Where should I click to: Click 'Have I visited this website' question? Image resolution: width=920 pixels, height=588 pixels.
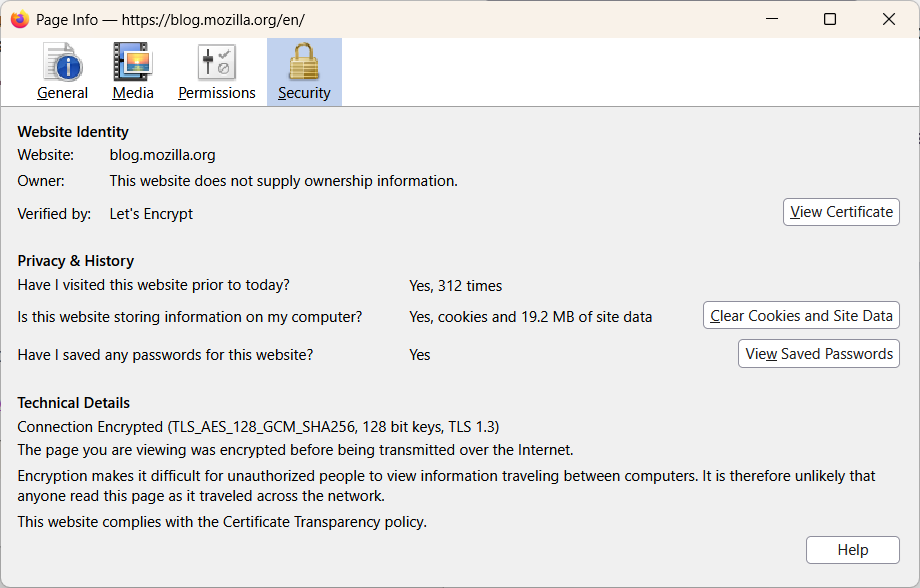154,285
